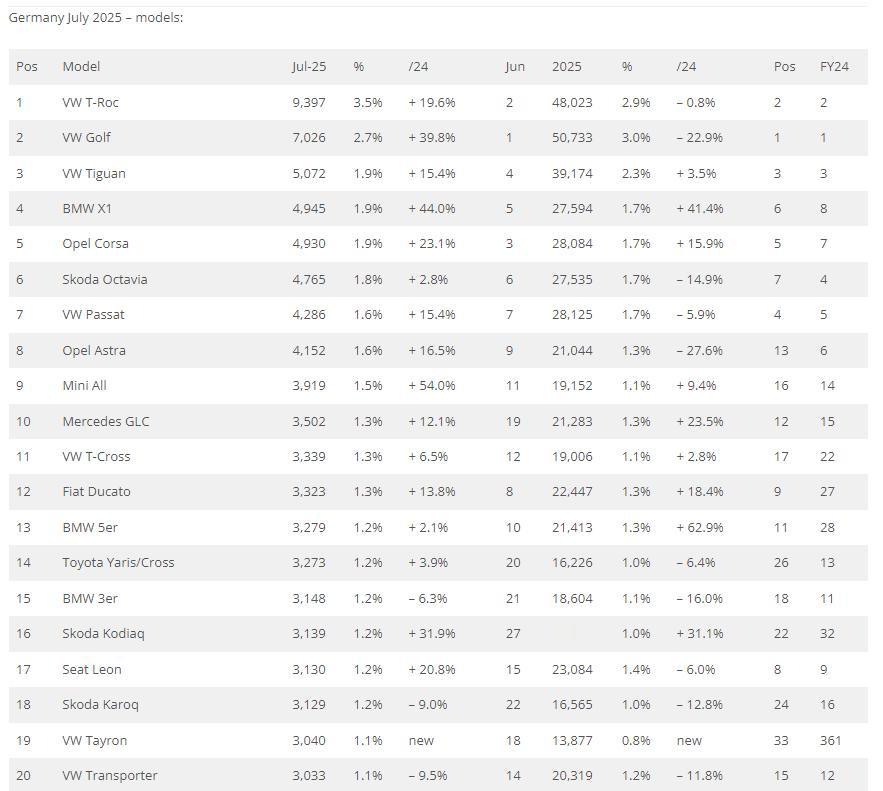Select the VW T-Roc model name

[x=90, y=102]
